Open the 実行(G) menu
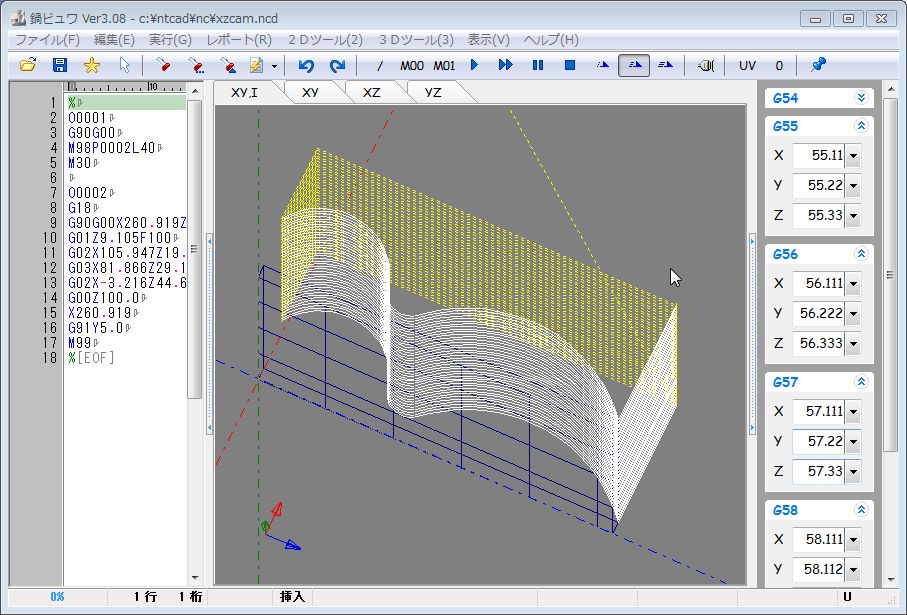 point(170,40)
